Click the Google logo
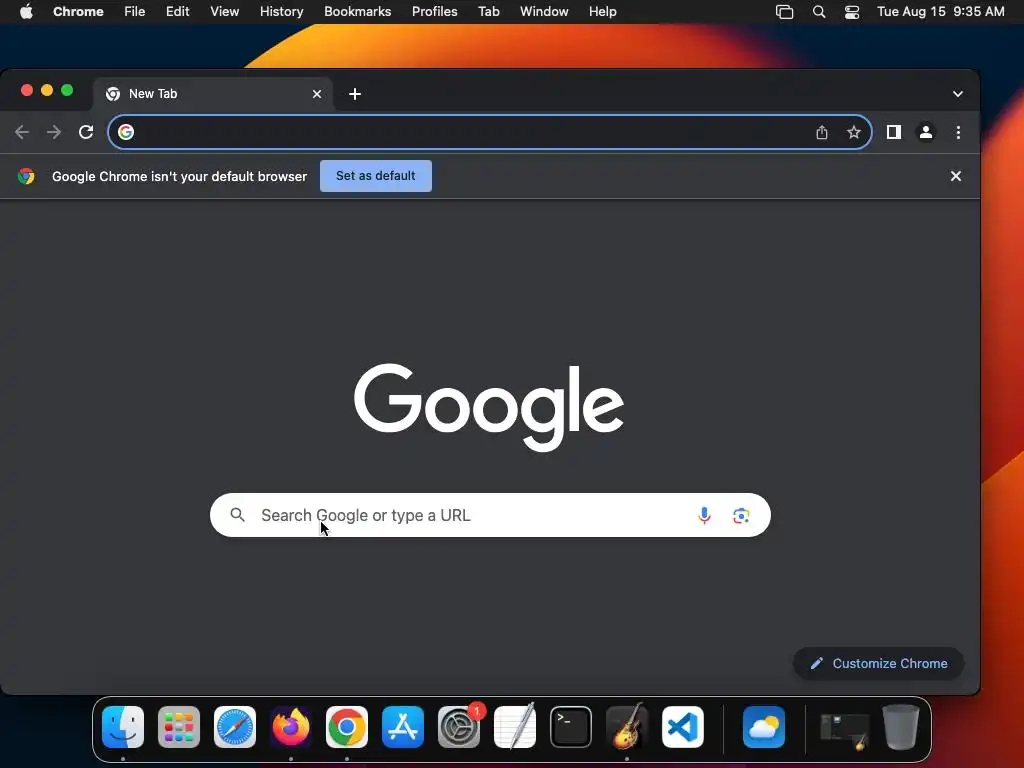The image size is (1024, 768). [x=488, y=406]
